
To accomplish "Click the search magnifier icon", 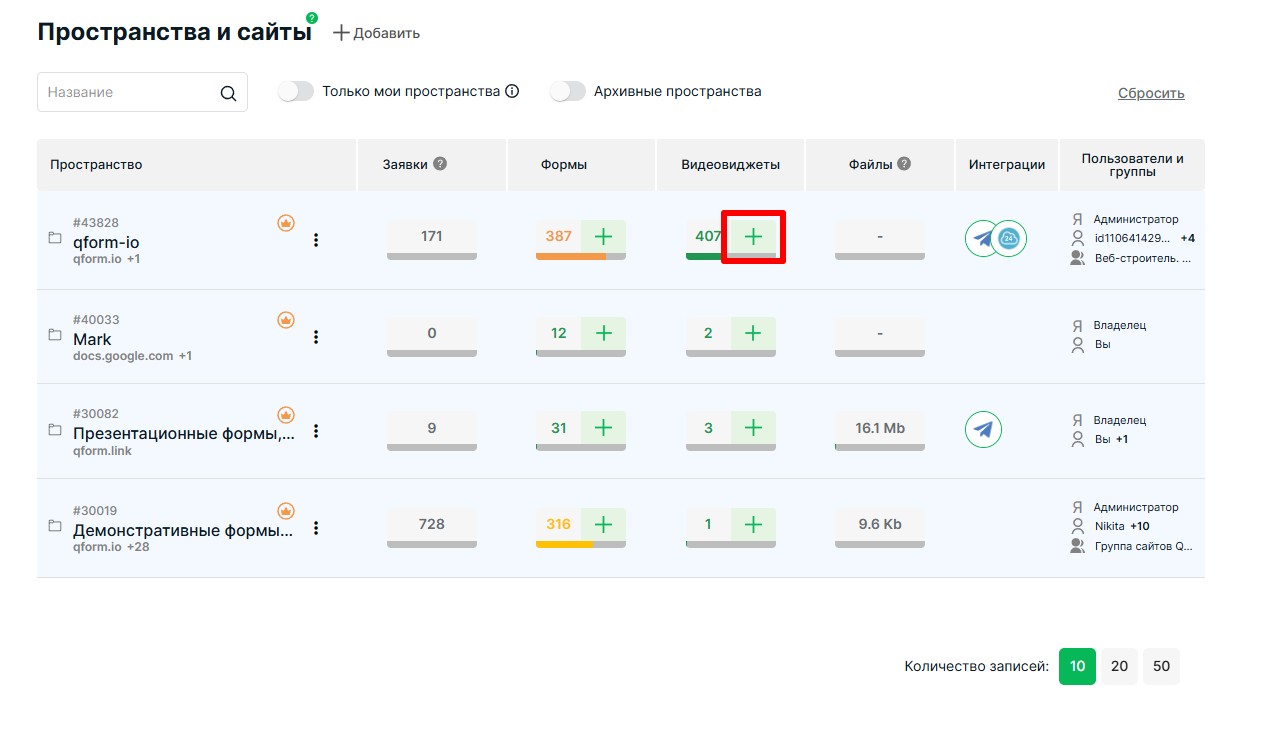I will [228, 93].
